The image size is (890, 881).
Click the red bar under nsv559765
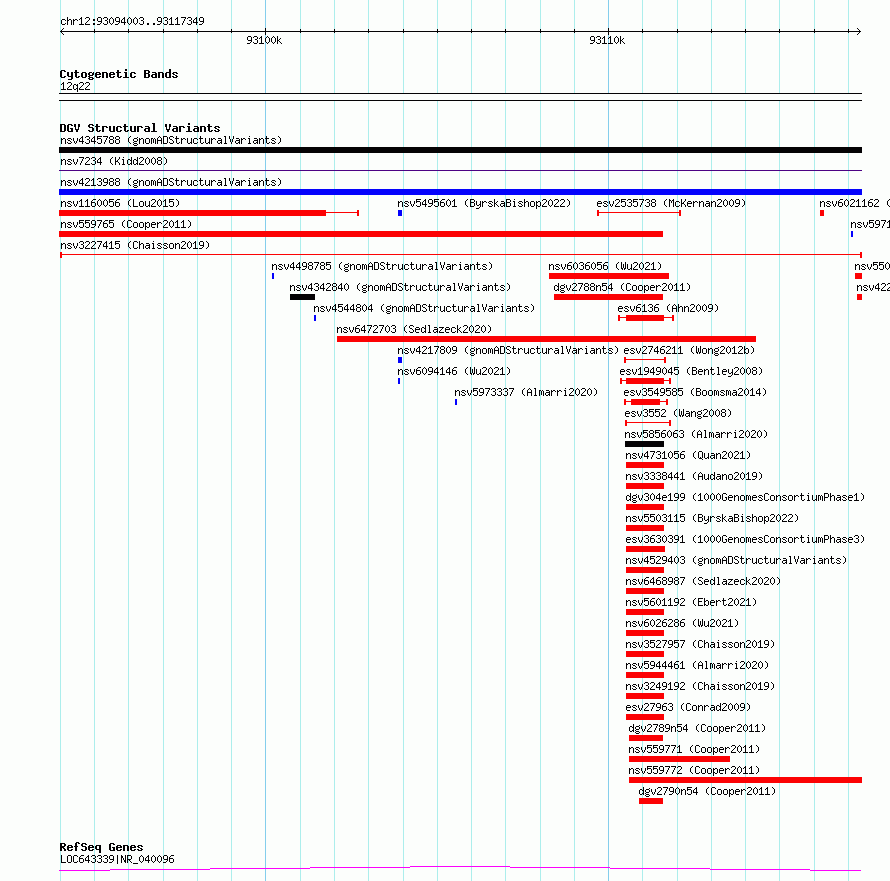coord(361,234)
